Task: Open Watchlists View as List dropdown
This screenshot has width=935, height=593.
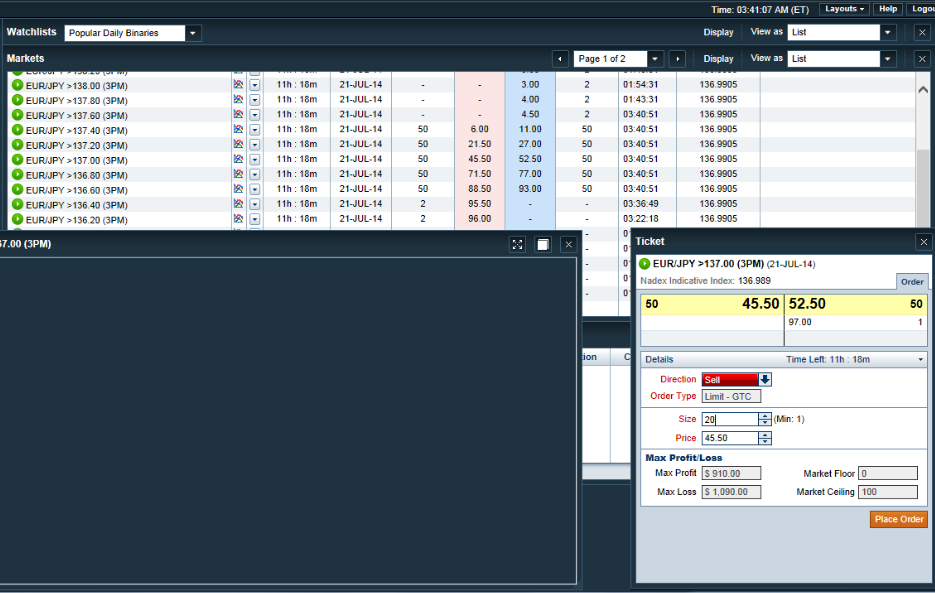Action: (888, 32)
